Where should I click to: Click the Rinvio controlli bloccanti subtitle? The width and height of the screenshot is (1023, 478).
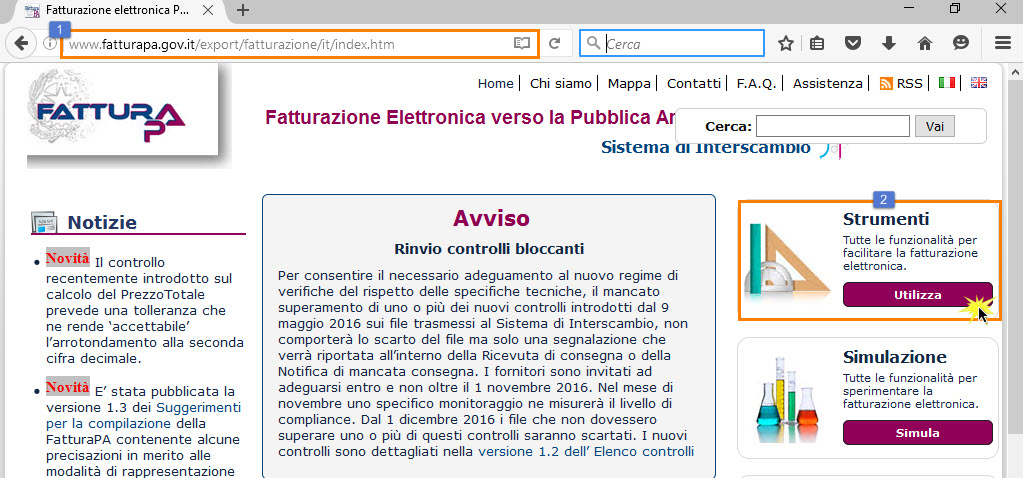(x=489, y=248)
